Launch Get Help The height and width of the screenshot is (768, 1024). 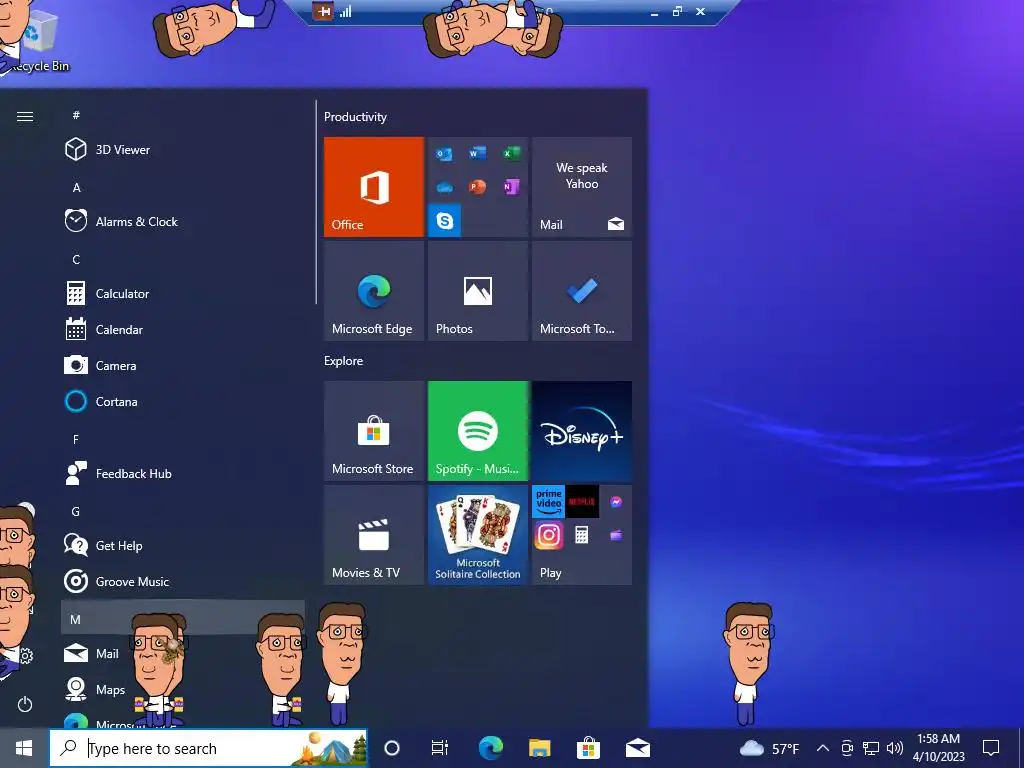[183, 545]
